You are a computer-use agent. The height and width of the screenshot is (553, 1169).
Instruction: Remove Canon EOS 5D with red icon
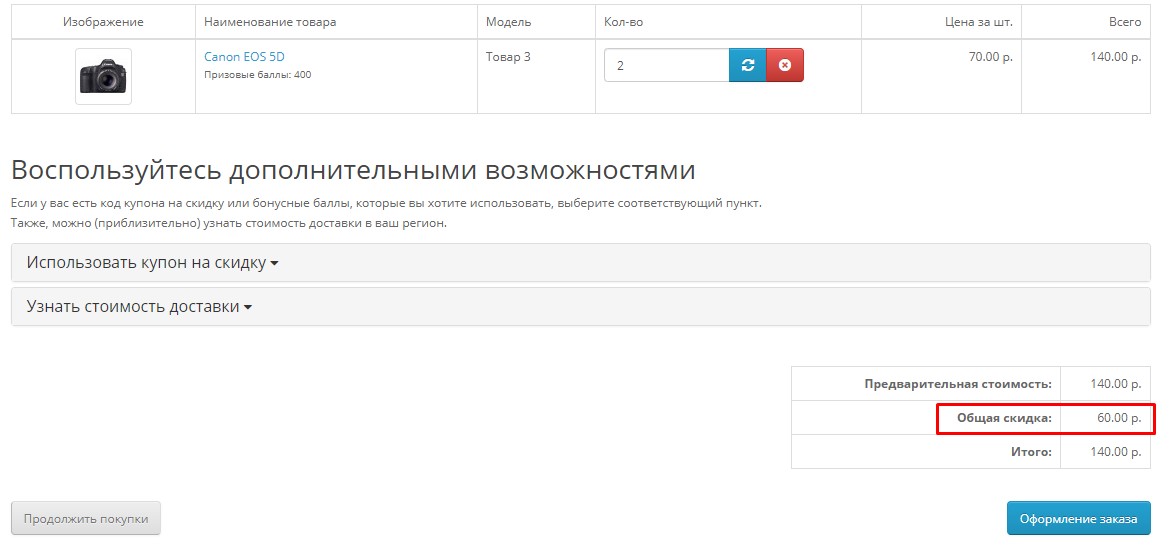click(x=785, y=66)
